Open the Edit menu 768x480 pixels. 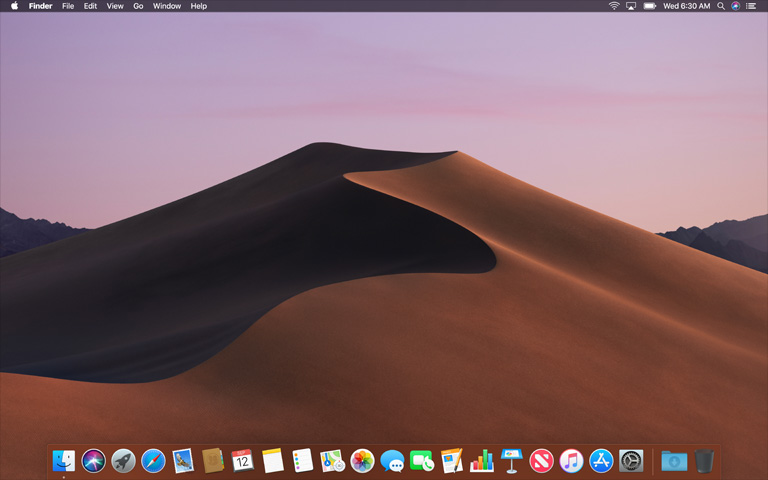[90, 6]
